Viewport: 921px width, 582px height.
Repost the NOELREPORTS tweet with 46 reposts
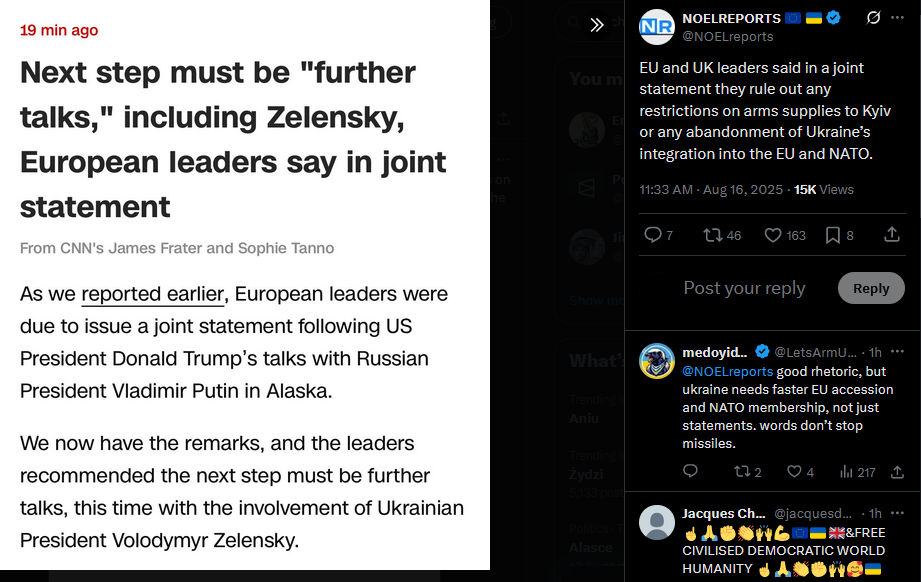722,235
